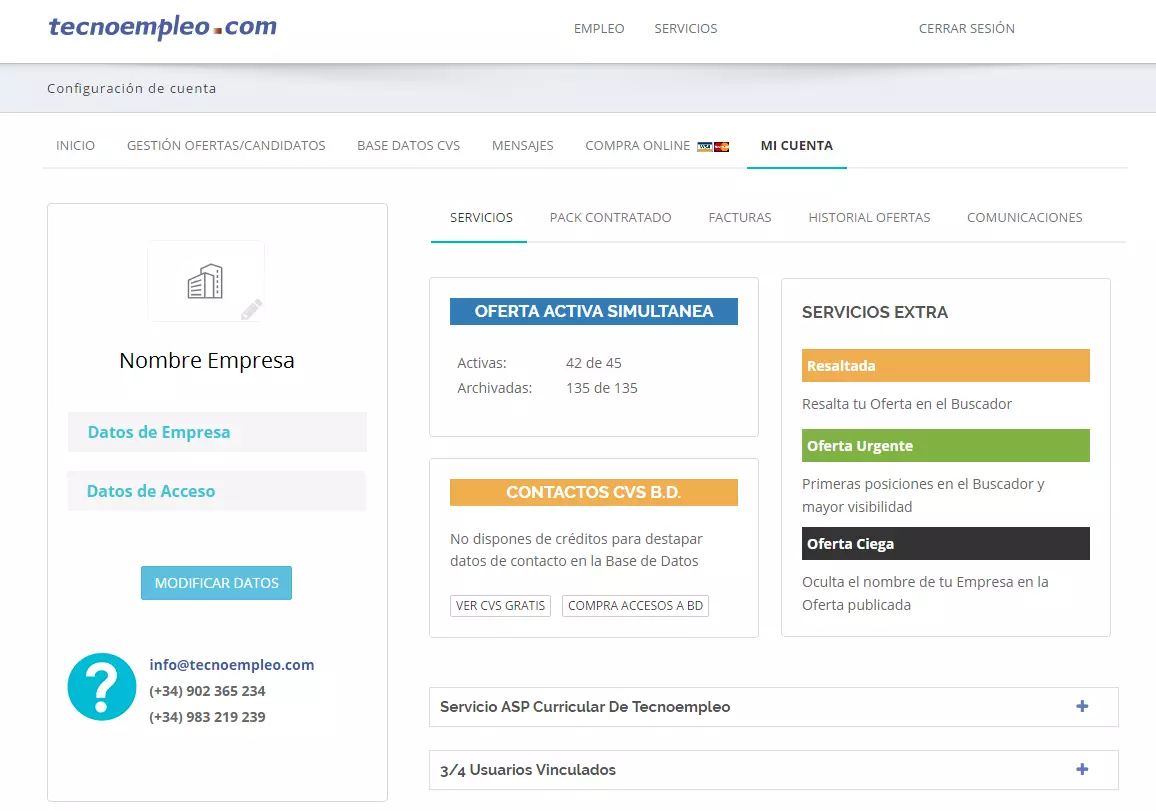
Task: Click the Visa icon next to COMPRA ONLINE
Action: point(705,147)
